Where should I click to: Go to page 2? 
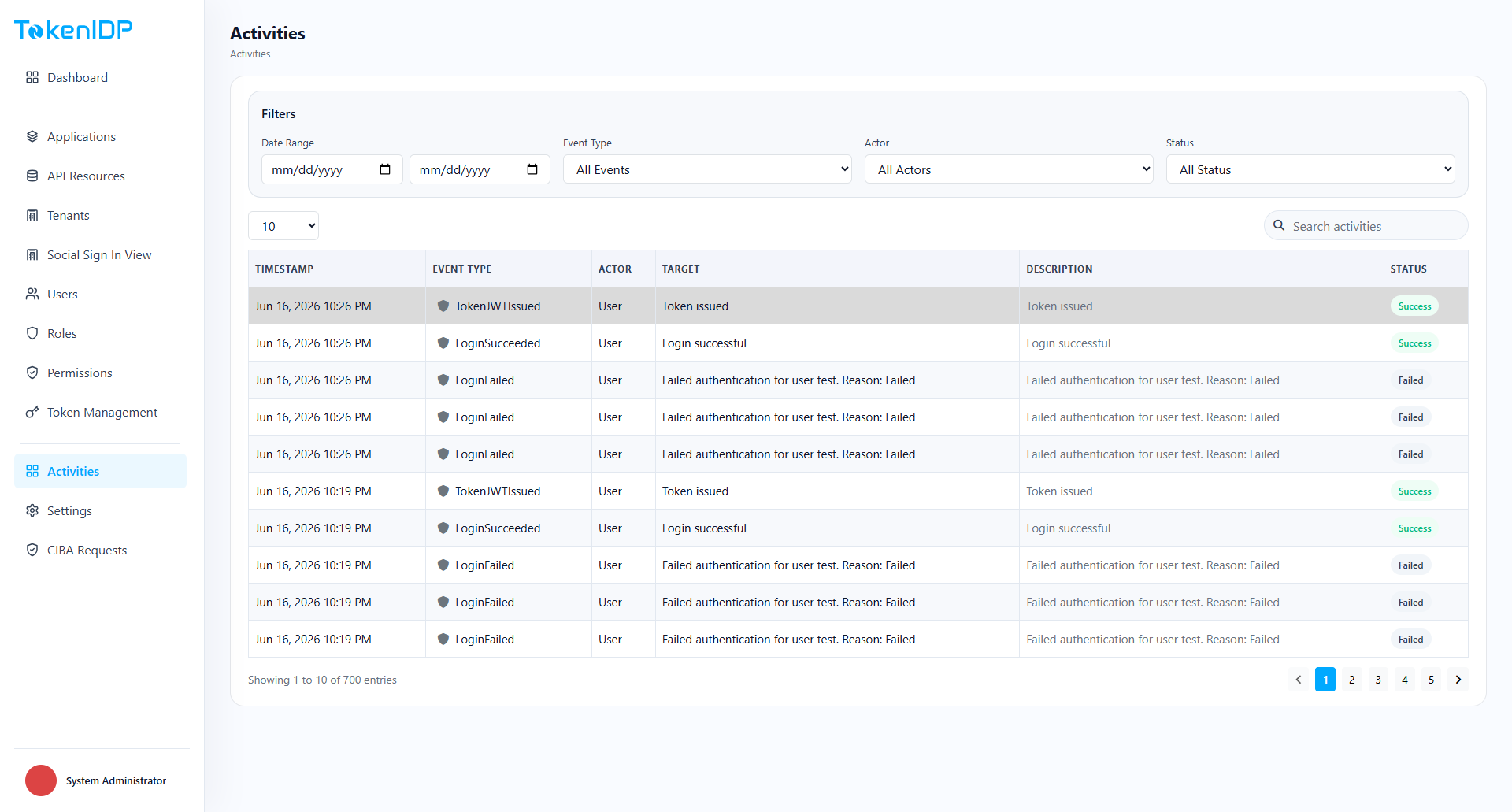click(x=1352, y=680)
